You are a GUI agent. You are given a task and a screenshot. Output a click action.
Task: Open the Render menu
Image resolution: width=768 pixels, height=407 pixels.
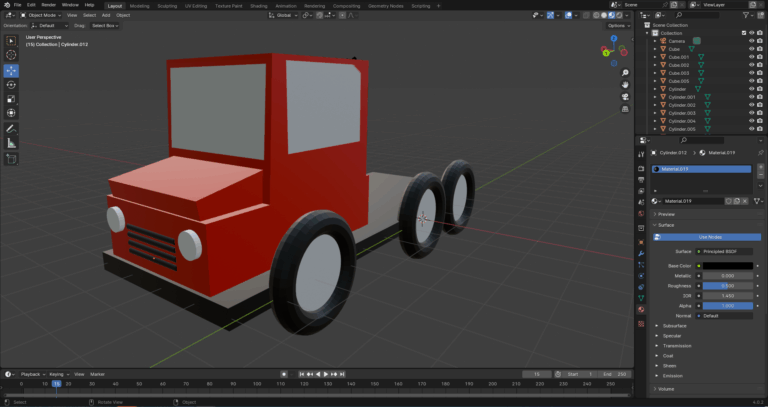[48, 5]
